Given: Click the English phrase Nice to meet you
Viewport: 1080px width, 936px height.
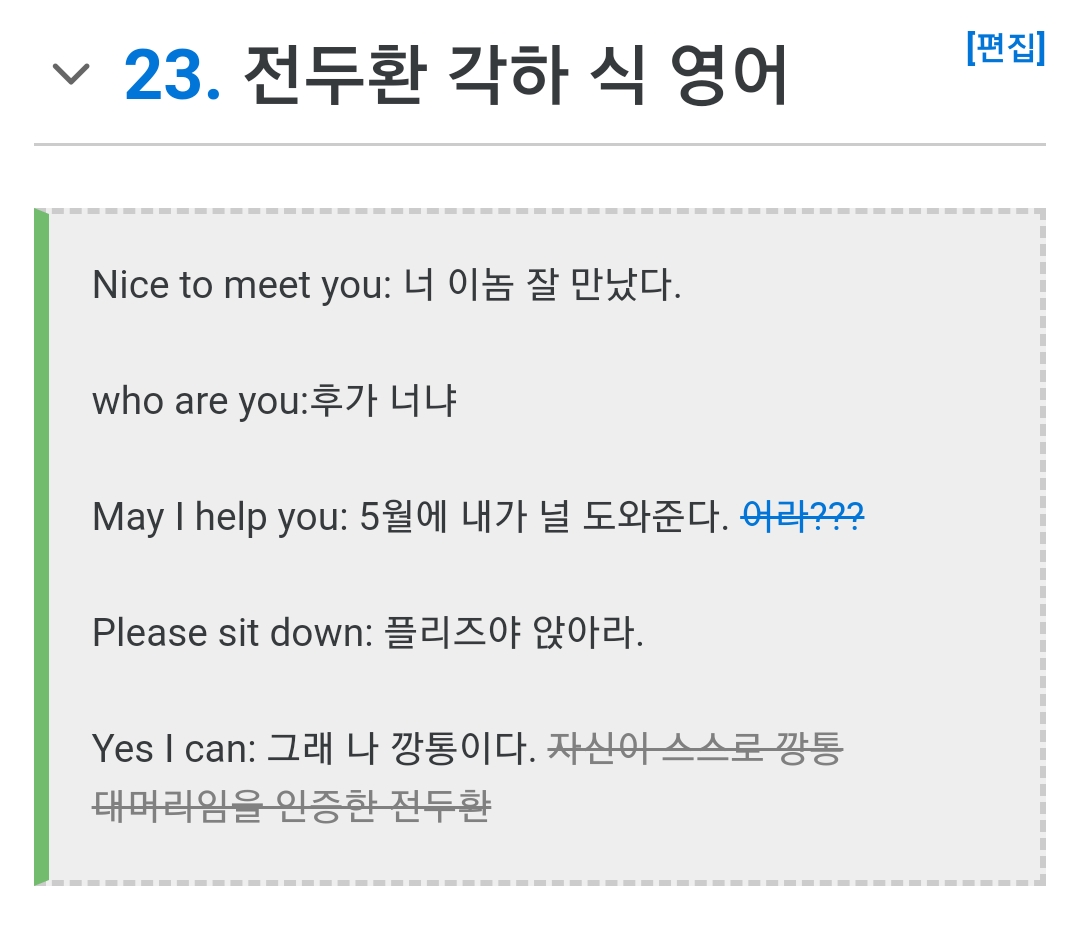Looking at the screenshot, I should click(x=238, y=286).
